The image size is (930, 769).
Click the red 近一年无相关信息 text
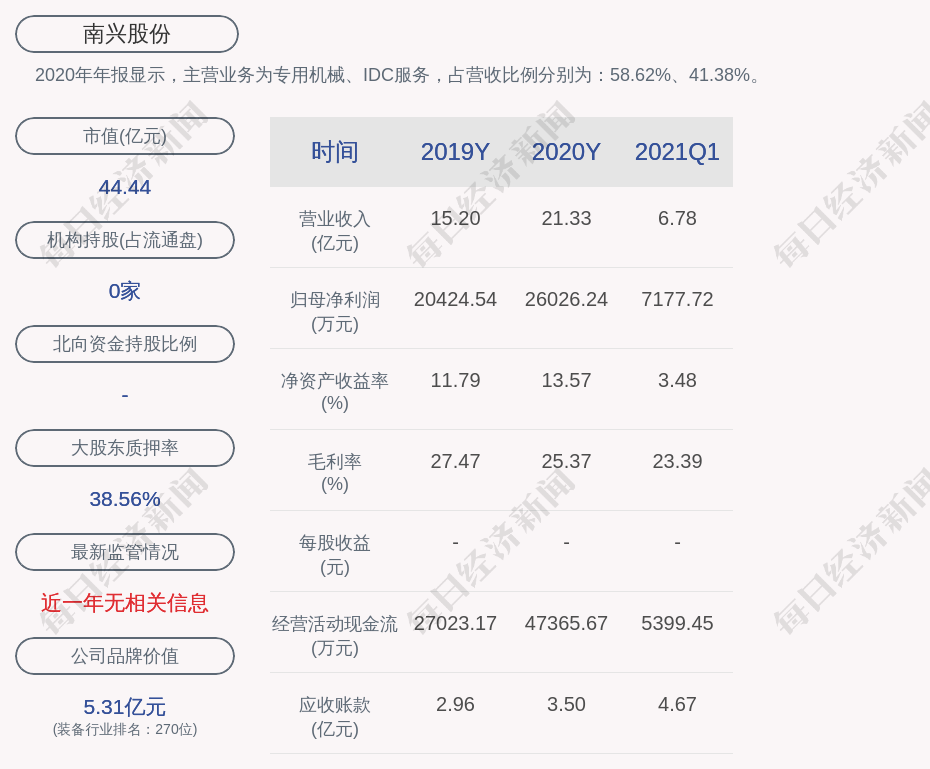[125, 603]
